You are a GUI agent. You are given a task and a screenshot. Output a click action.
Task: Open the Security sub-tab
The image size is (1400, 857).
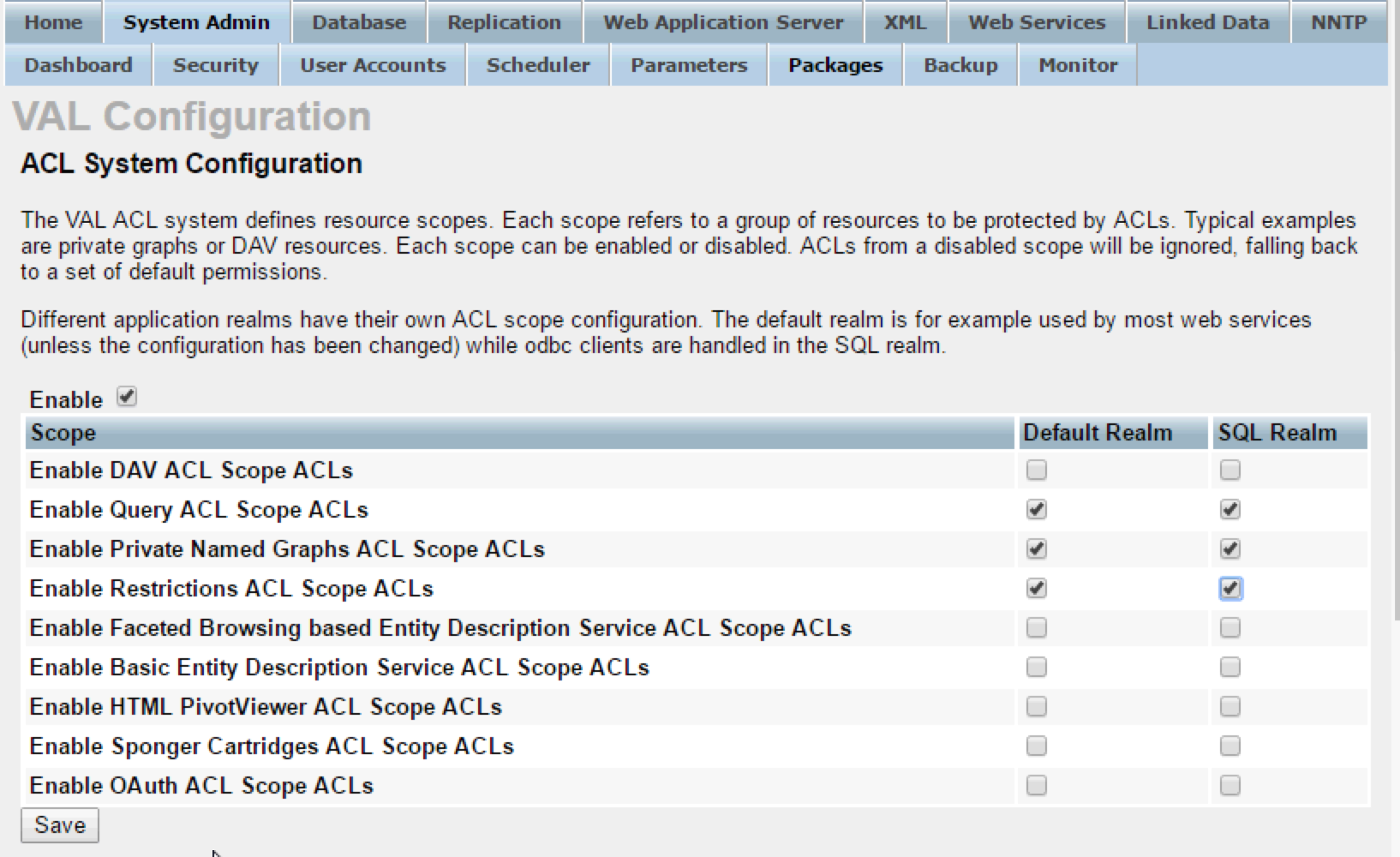tap(215, 65)
